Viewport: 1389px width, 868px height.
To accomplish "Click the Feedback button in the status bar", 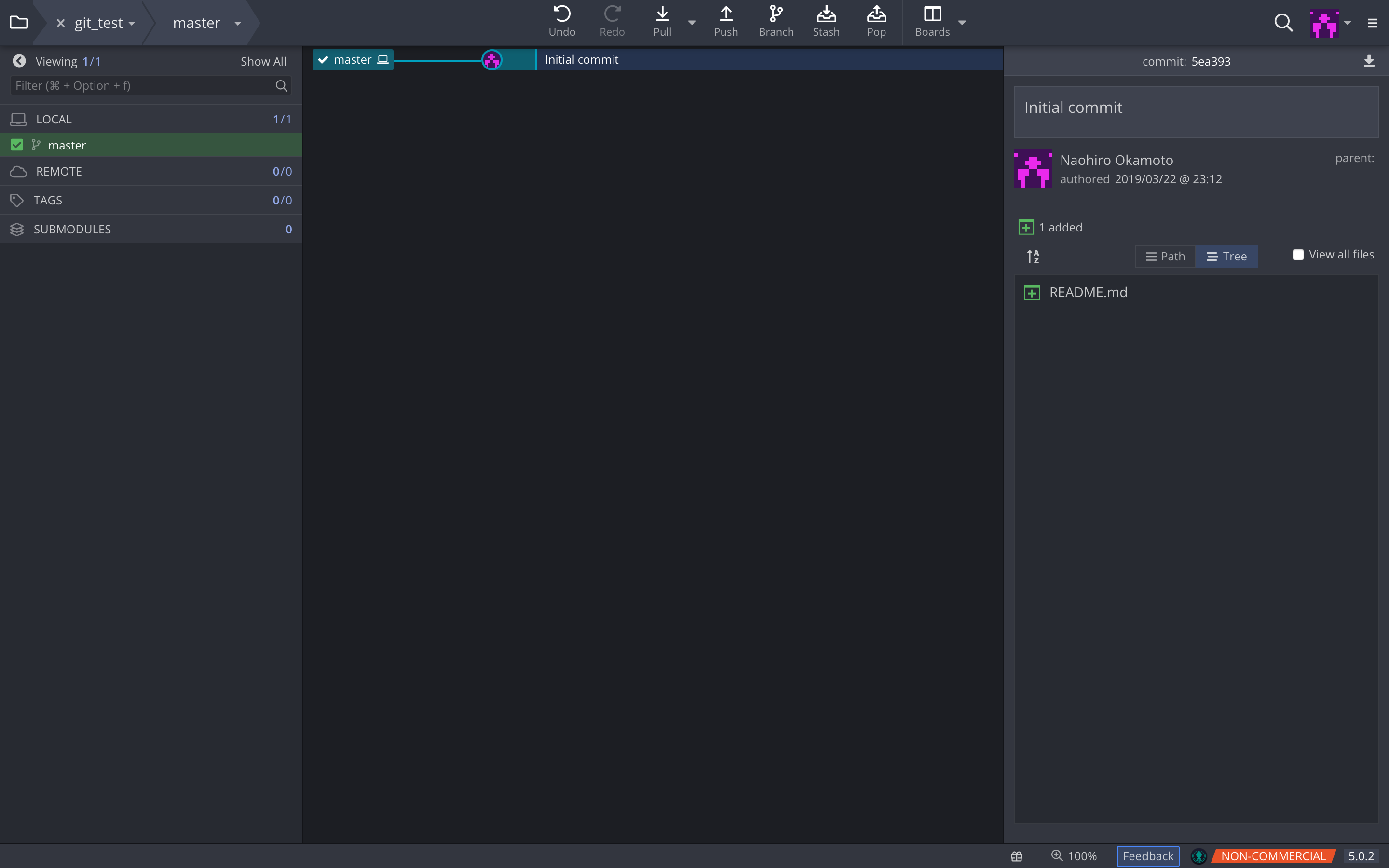I will 1147,855.
